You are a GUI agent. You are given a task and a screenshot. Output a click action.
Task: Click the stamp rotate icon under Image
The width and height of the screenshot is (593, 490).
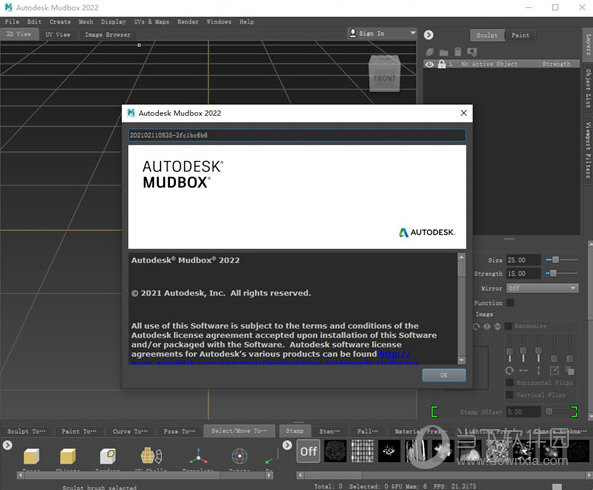click(x=477, y=326)
